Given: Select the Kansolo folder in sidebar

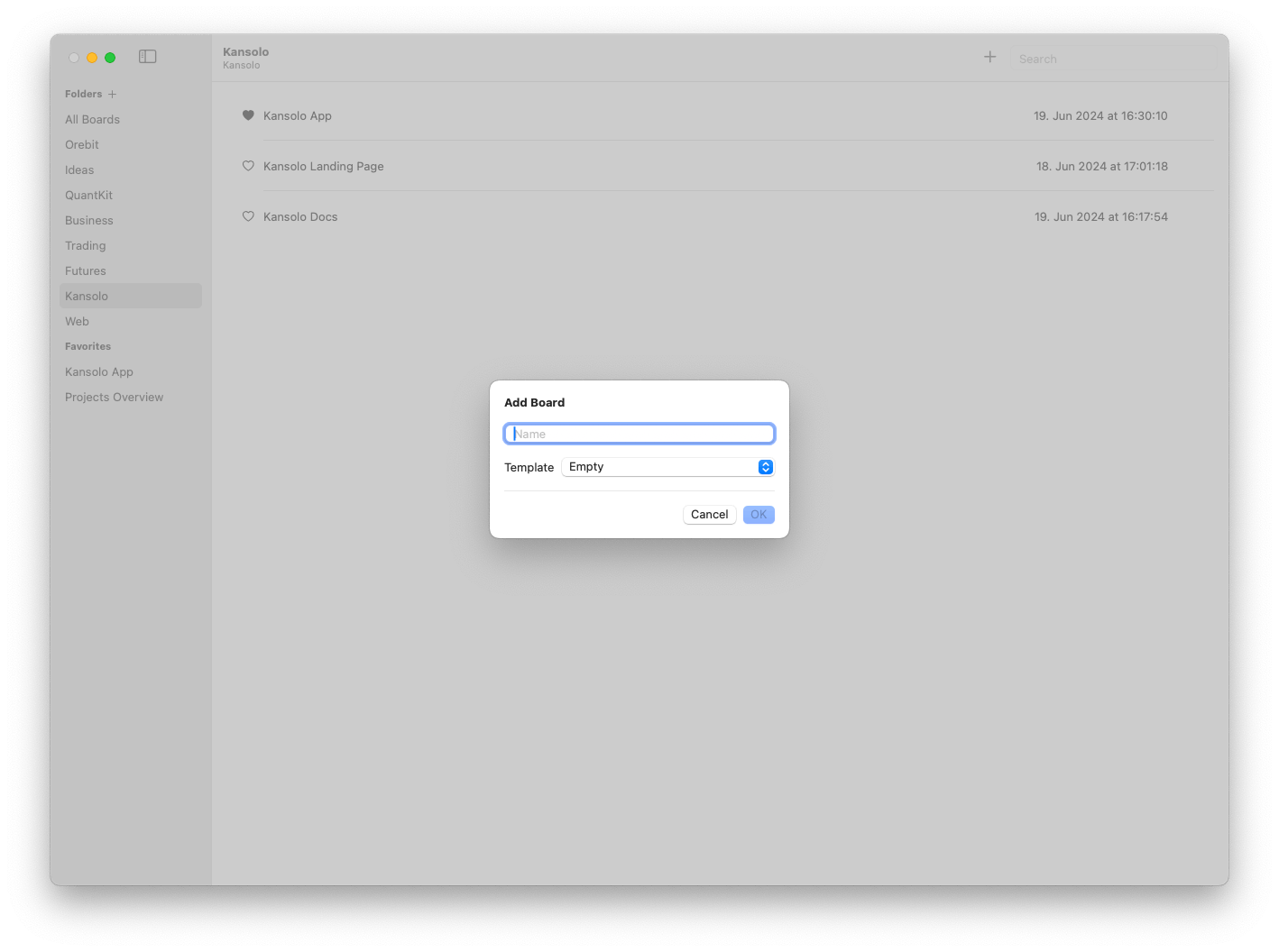Looking at the screenshot, I should coord(131,296).
